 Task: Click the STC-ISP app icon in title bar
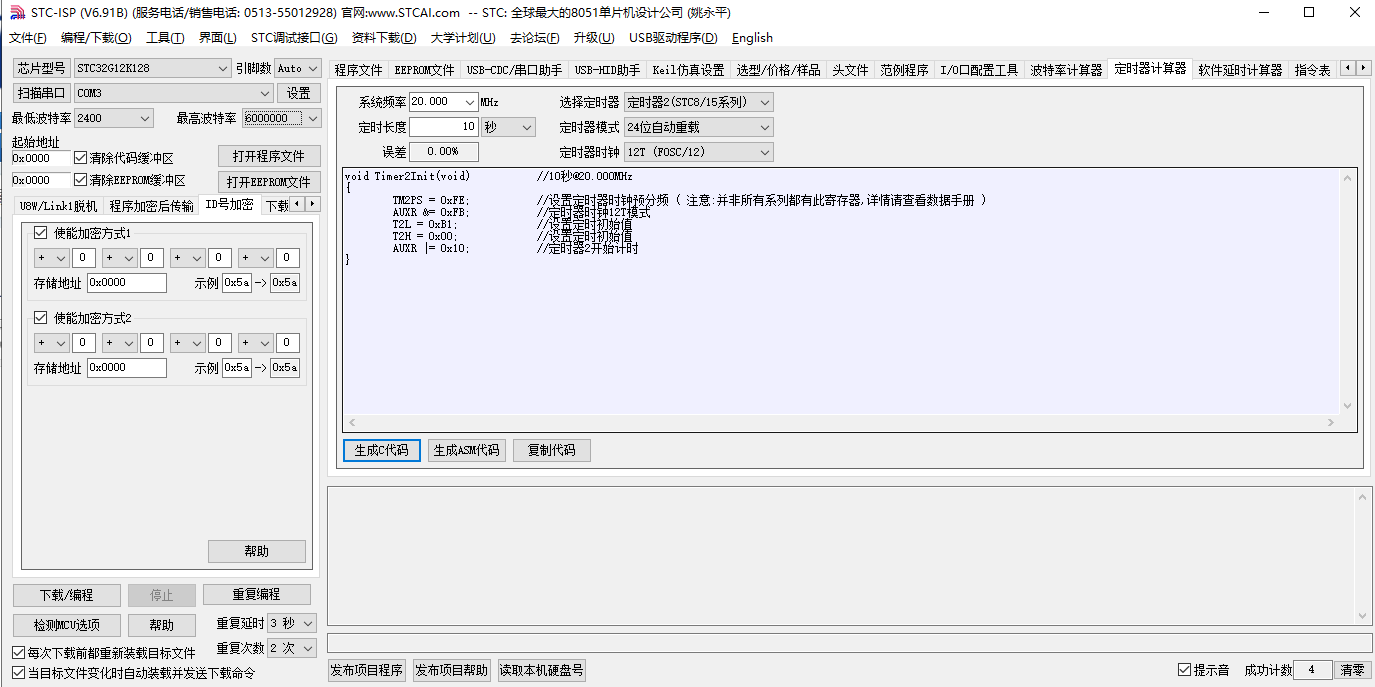15,12
